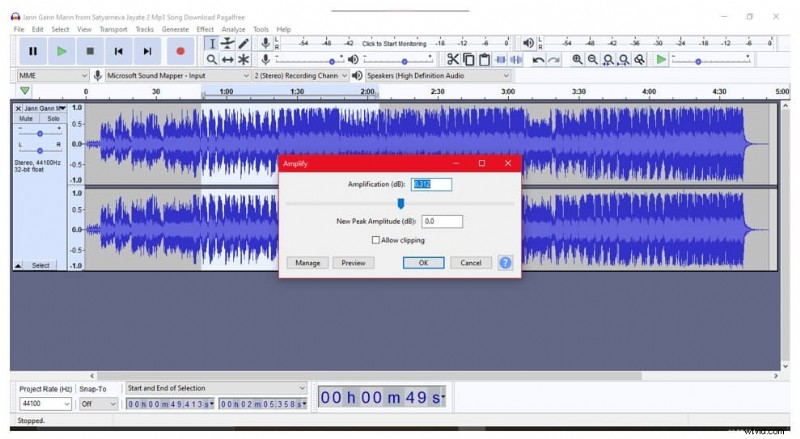Fit selection to width icon
The width and height of the screenshot is (800, 439).
[608, 60]
